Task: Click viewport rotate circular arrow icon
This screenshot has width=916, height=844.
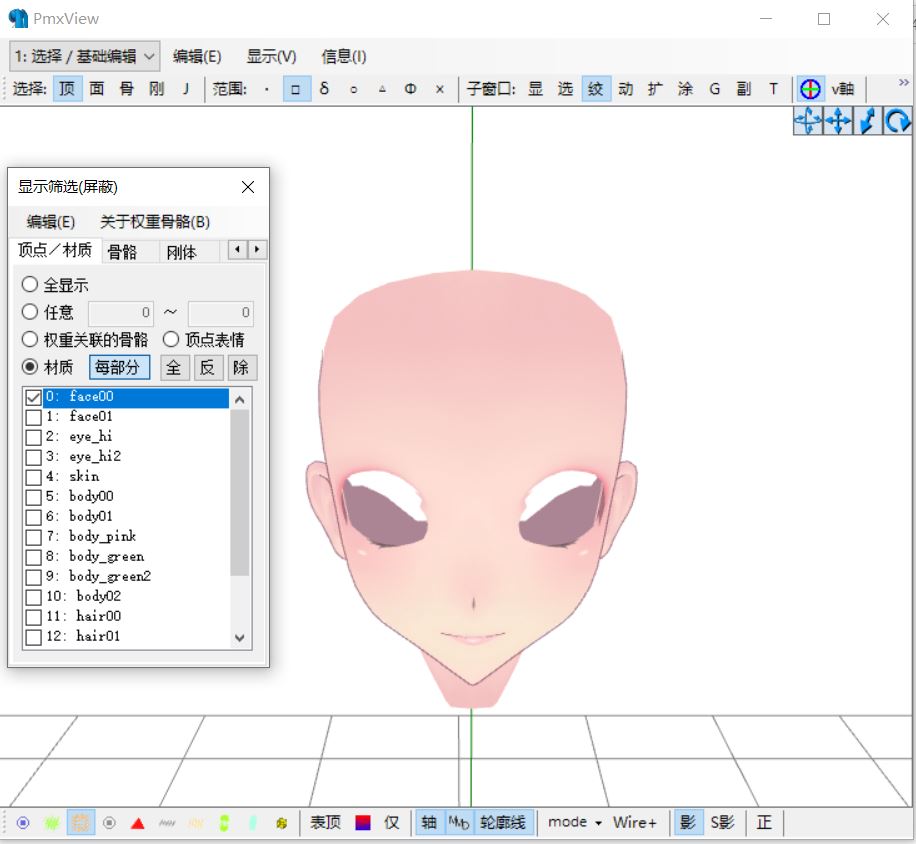Action: 897,121
